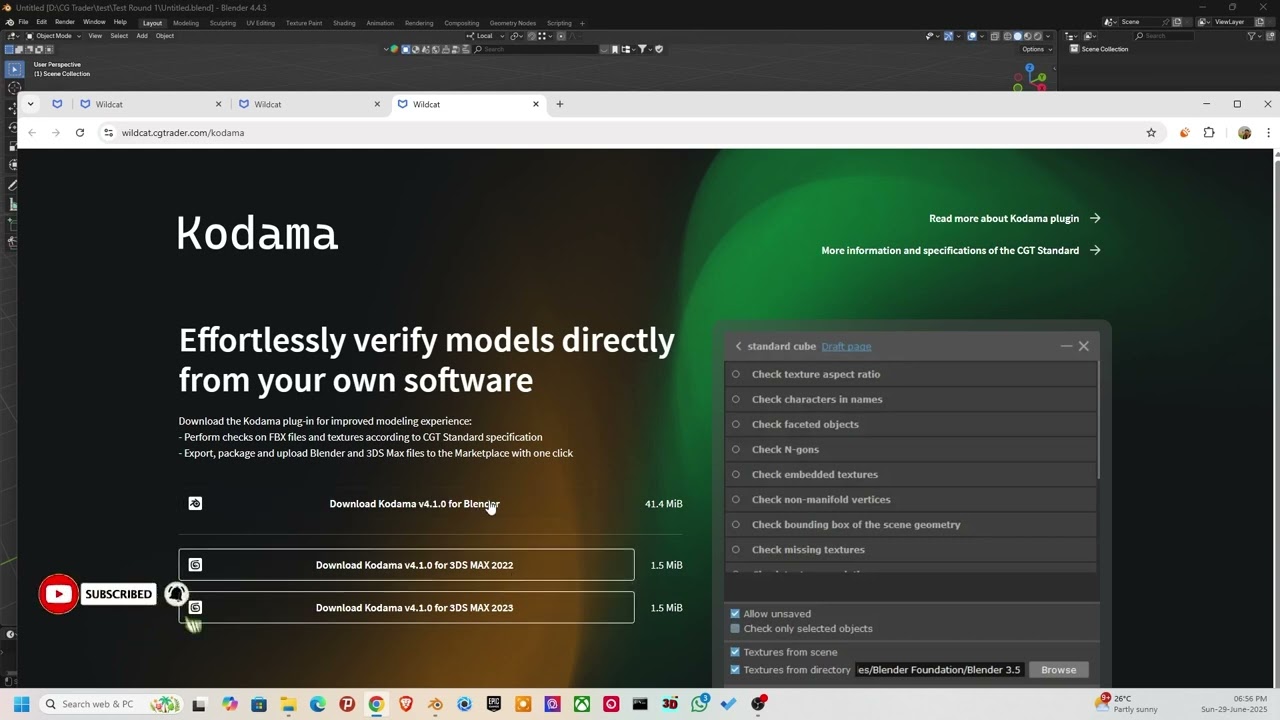Open the browser profile avatar

click(1244, 132)
